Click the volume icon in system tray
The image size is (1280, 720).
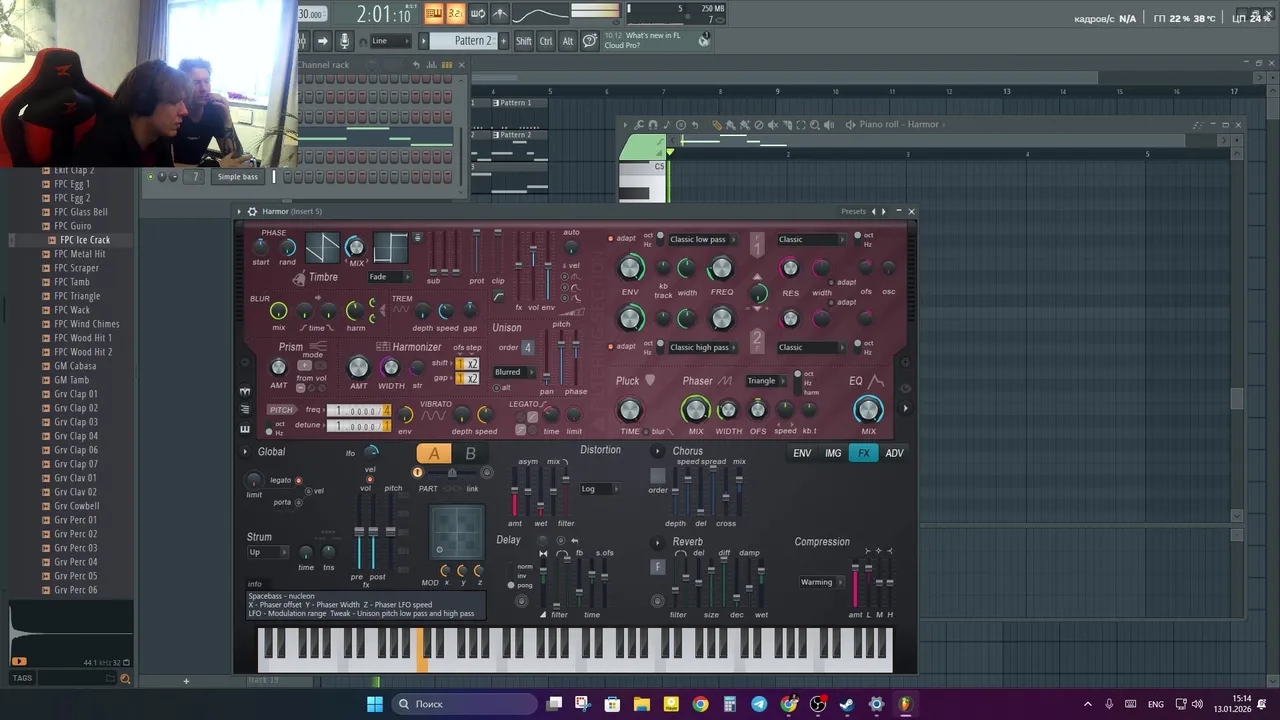[1197, 704]
